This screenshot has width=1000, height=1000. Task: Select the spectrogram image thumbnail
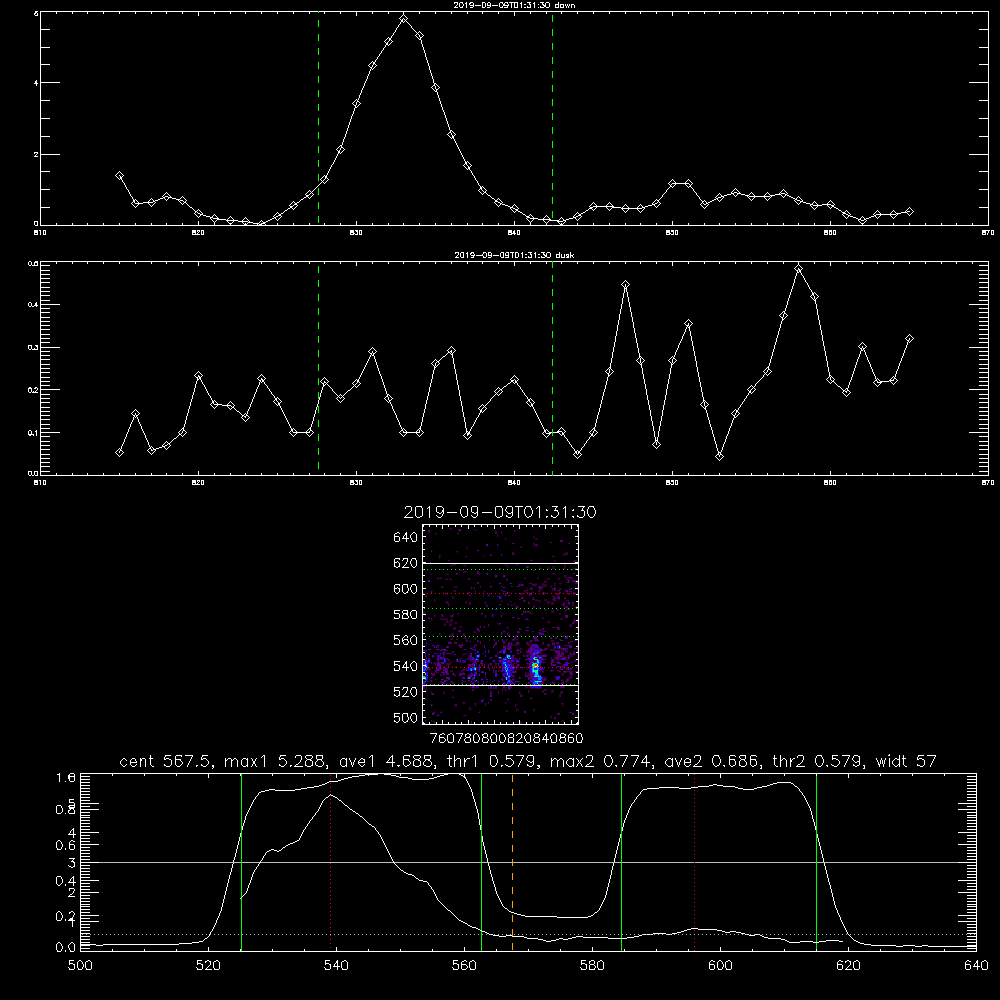tap(501, 624)
